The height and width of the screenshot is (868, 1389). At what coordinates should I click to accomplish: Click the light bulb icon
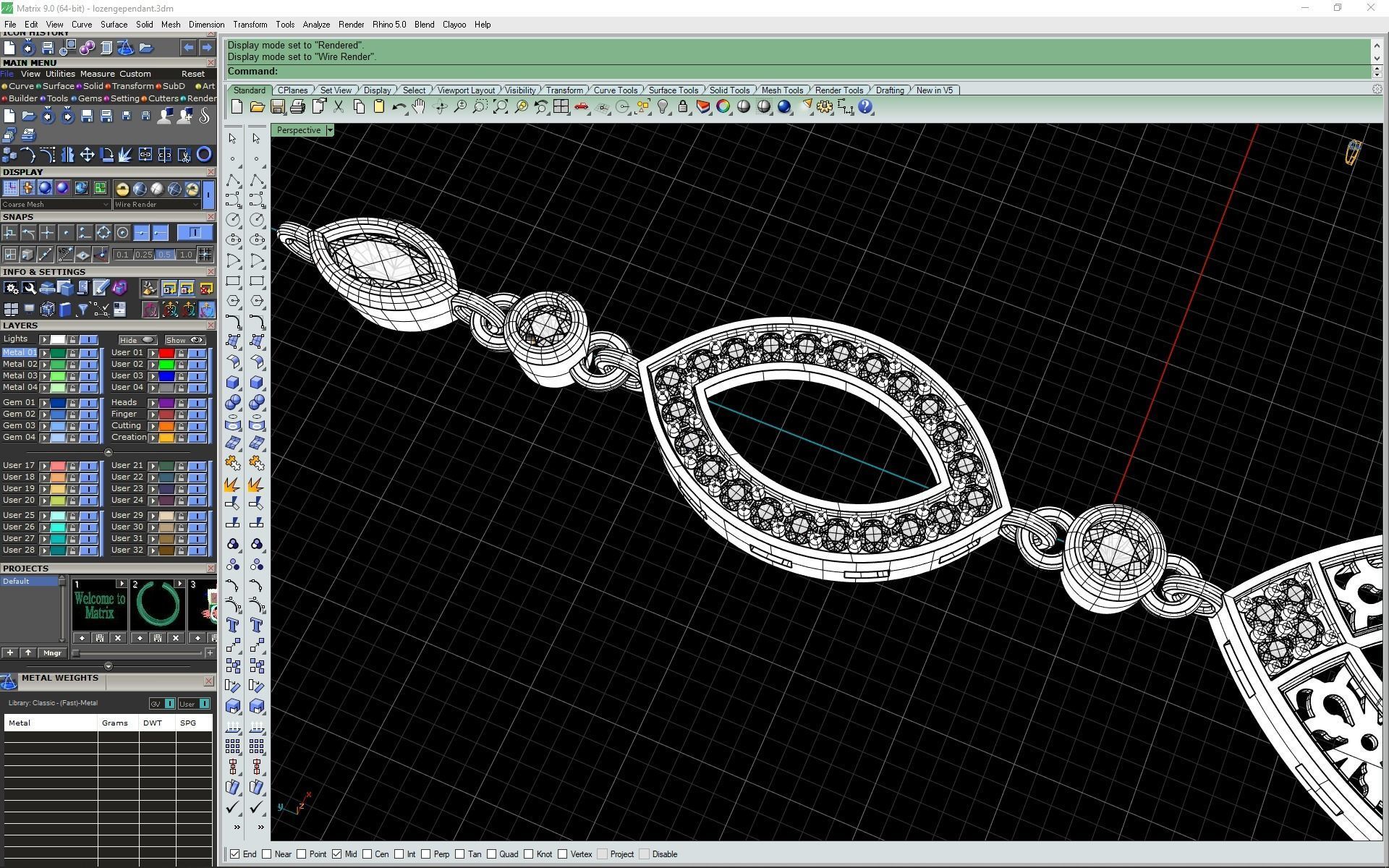pyautogui.click(x=663, y=107)
